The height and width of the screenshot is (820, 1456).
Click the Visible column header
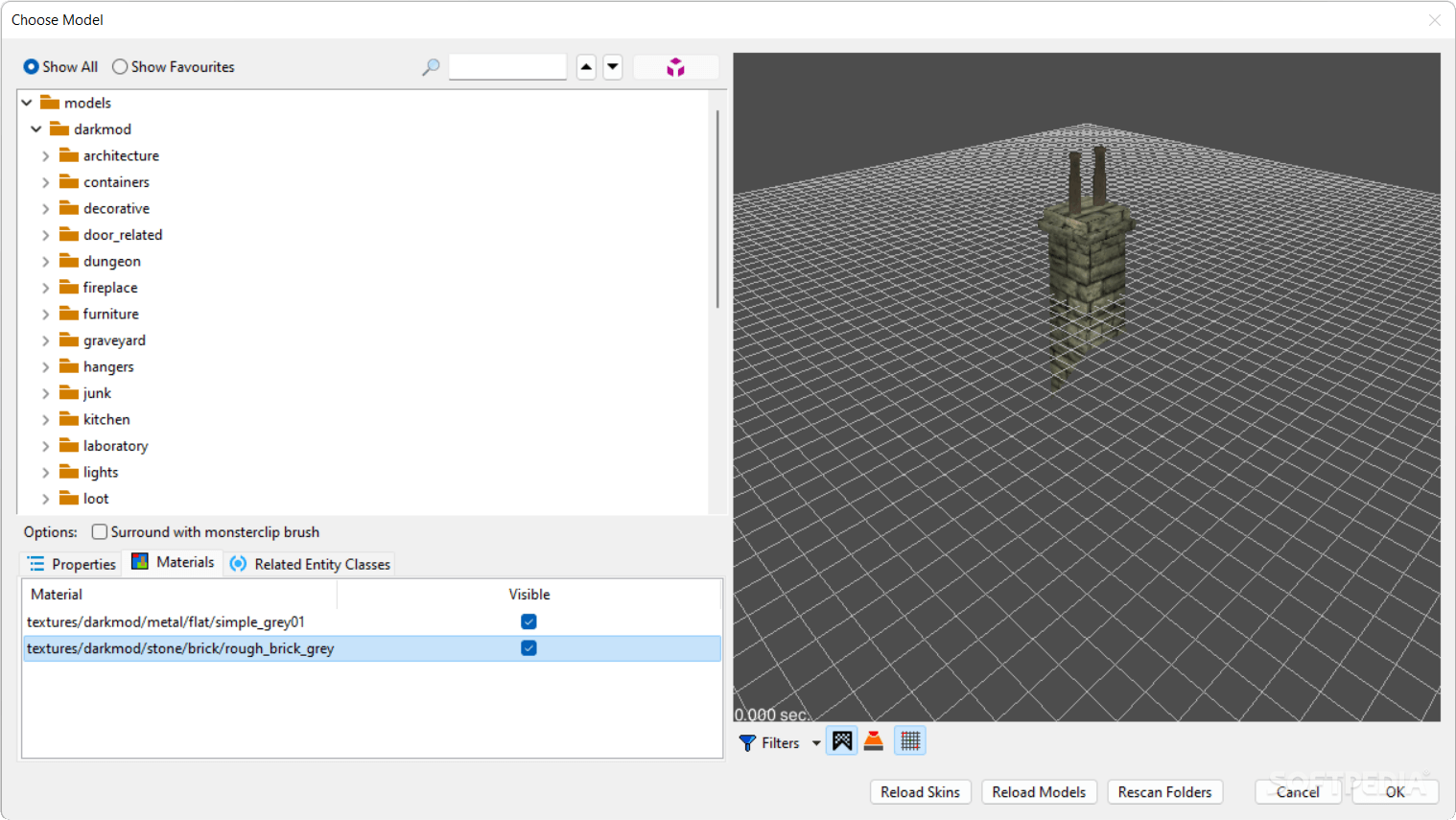click(528, 595)
